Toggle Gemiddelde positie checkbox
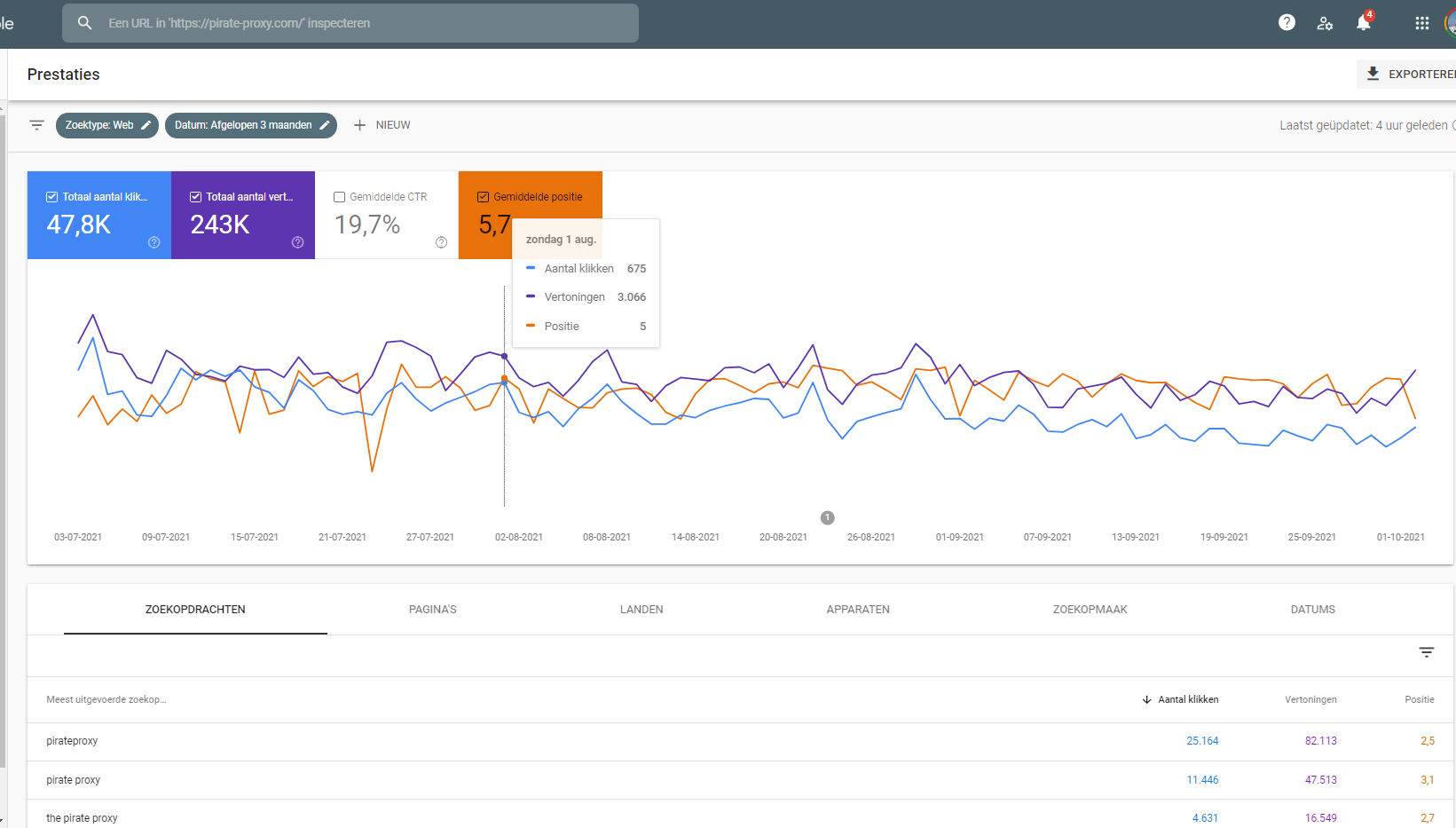The height and width of the screenshot is (828, 1456). (x=484, y=197)
